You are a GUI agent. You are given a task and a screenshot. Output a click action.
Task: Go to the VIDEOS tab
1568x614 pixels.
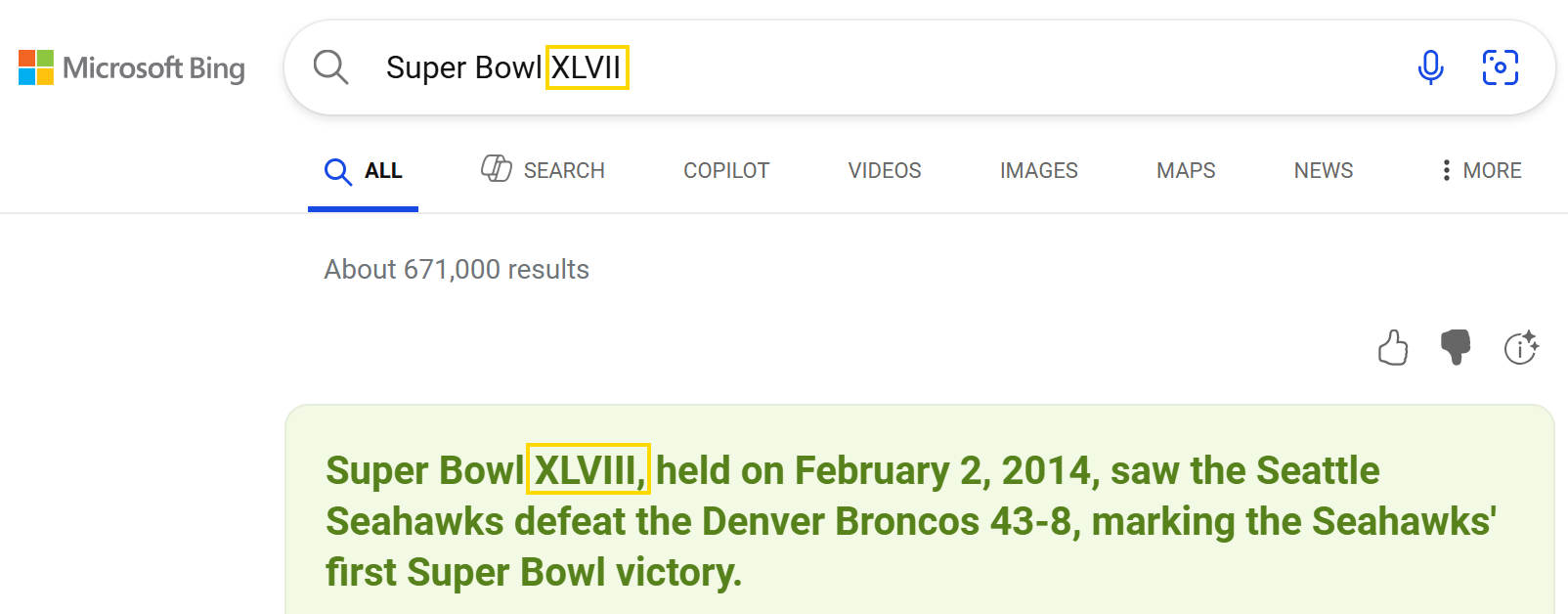point(885,170)
